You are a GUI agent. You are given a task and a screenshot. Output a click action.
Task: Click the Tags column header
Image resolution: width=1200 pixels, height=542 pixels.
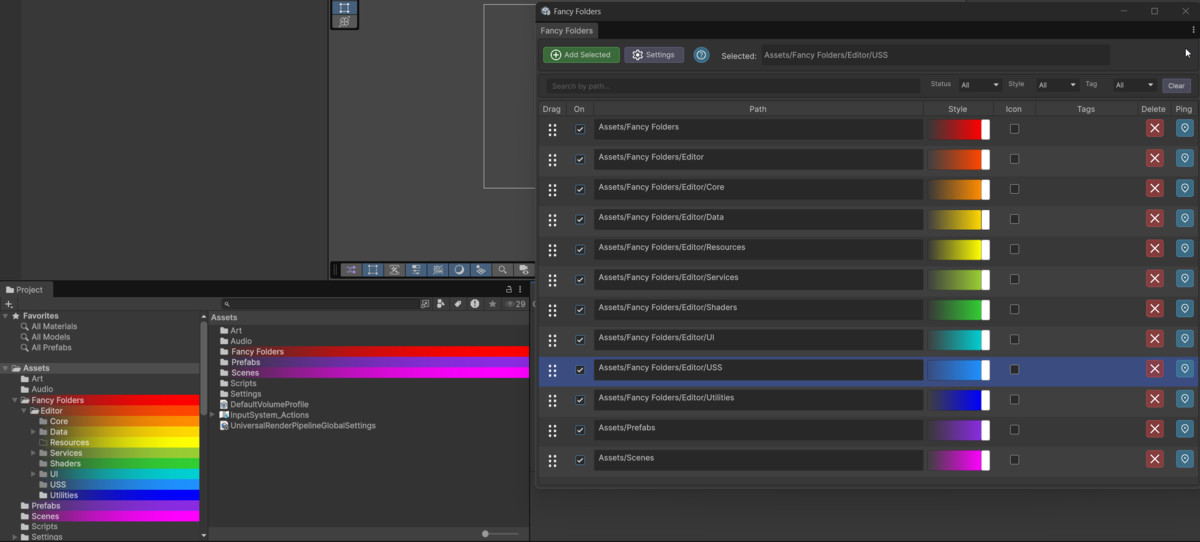(1086, 109)
